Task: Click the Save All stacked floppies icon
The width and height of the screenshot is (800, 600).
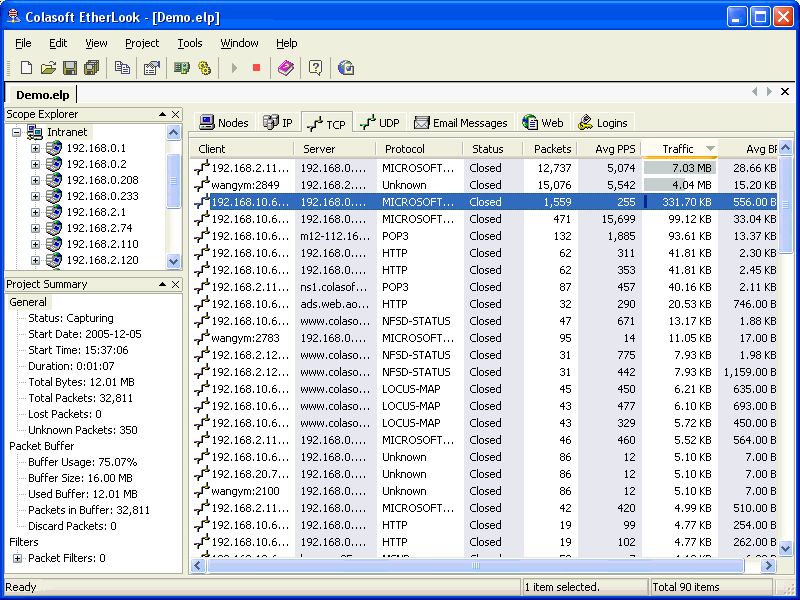Action: (x=92, y=67)
